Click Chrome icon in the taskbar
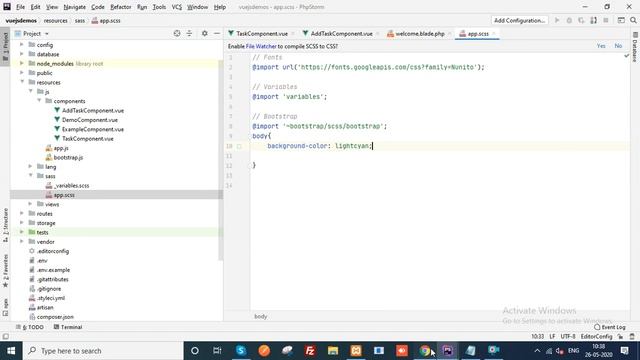 coord(424,351)
